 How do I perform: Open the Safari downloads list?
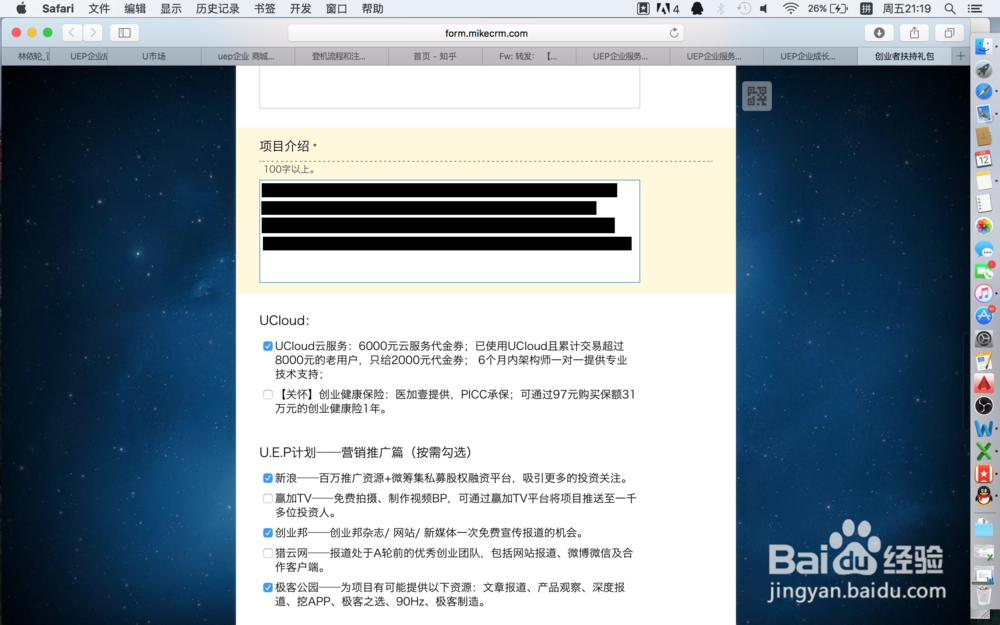[x=879, y=33]
